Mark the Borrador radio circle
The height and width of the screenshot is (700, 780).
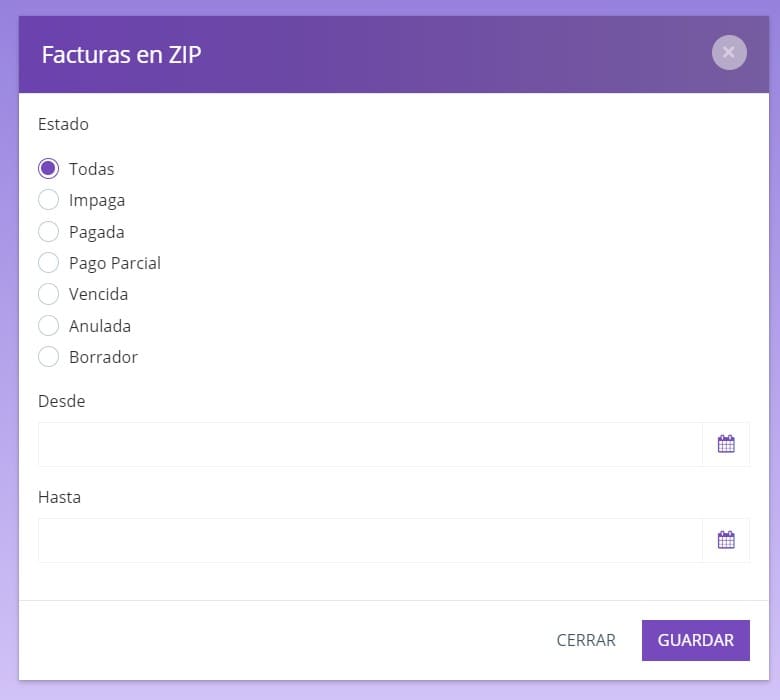coord(48,357)
